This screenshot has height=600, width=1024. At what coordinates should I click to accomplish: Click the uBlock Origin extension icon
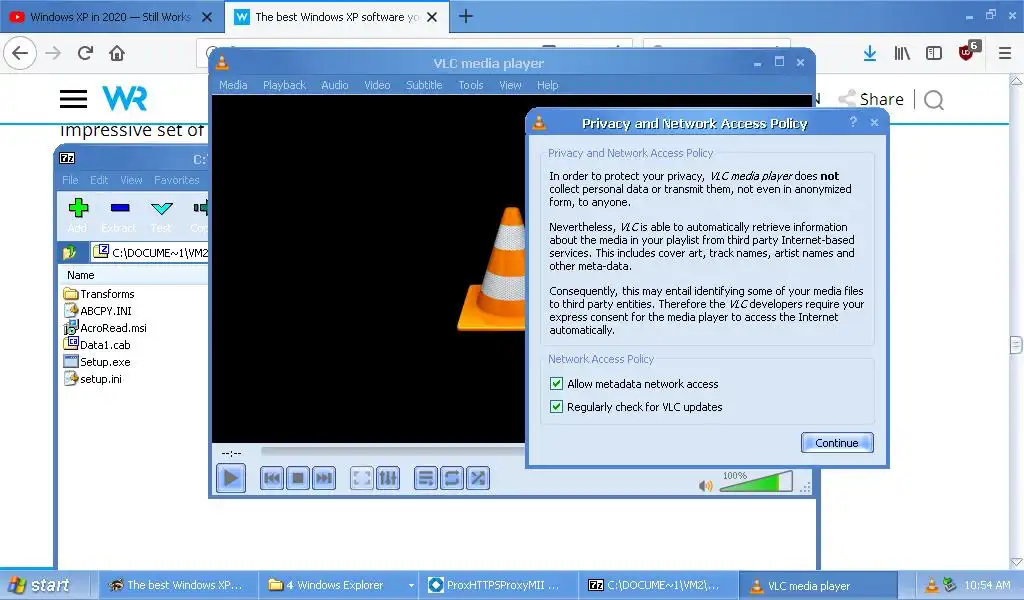point(968,51)
